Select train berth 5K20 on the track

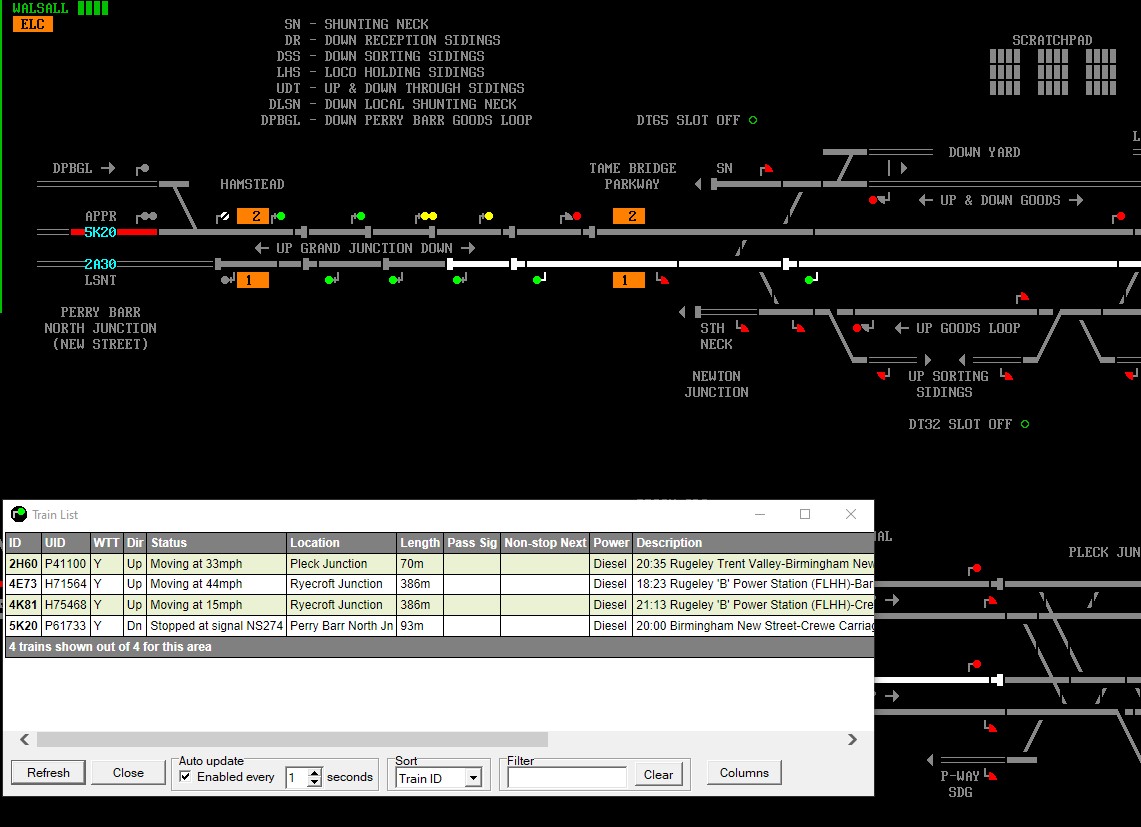pyautogui.click(x=100, y=232)
